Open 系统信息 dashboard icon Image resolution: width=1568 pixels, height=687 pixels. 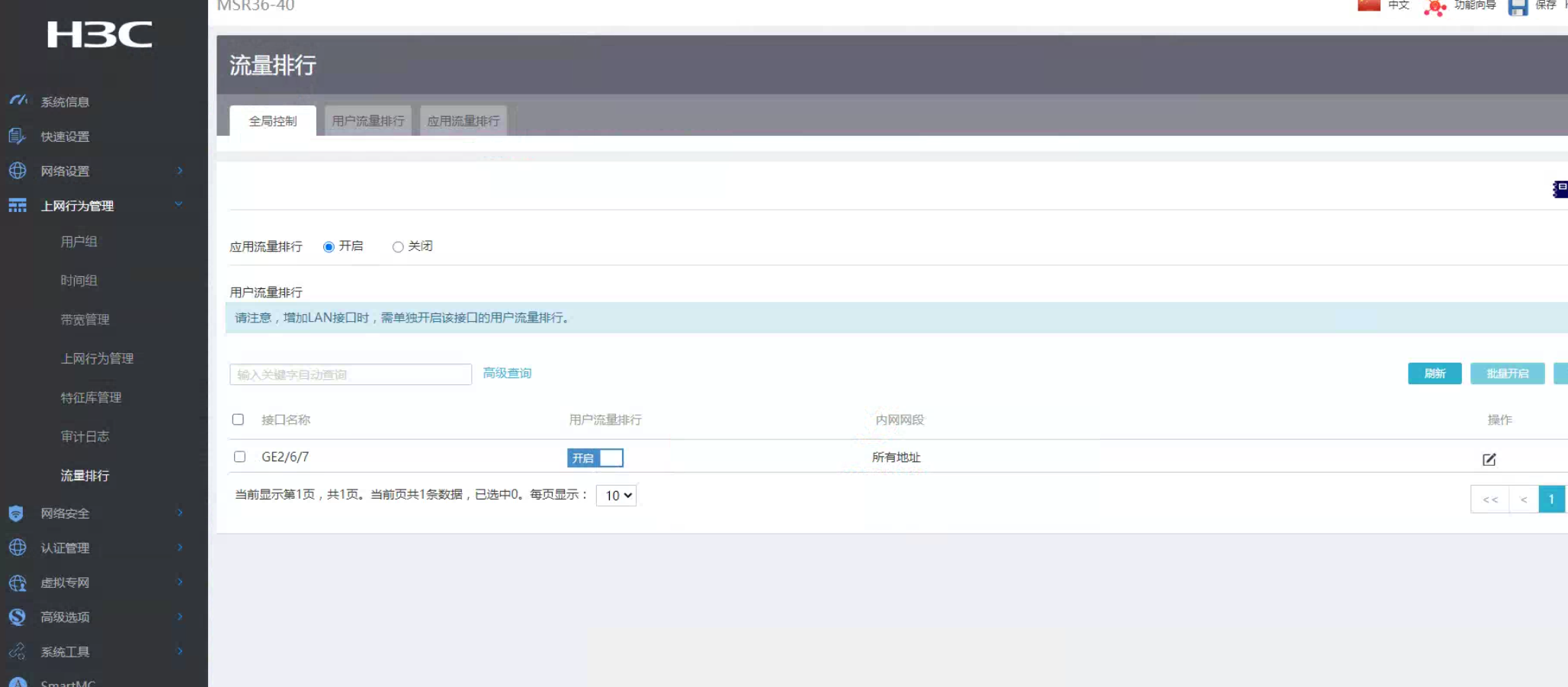(x=18, y=101)
